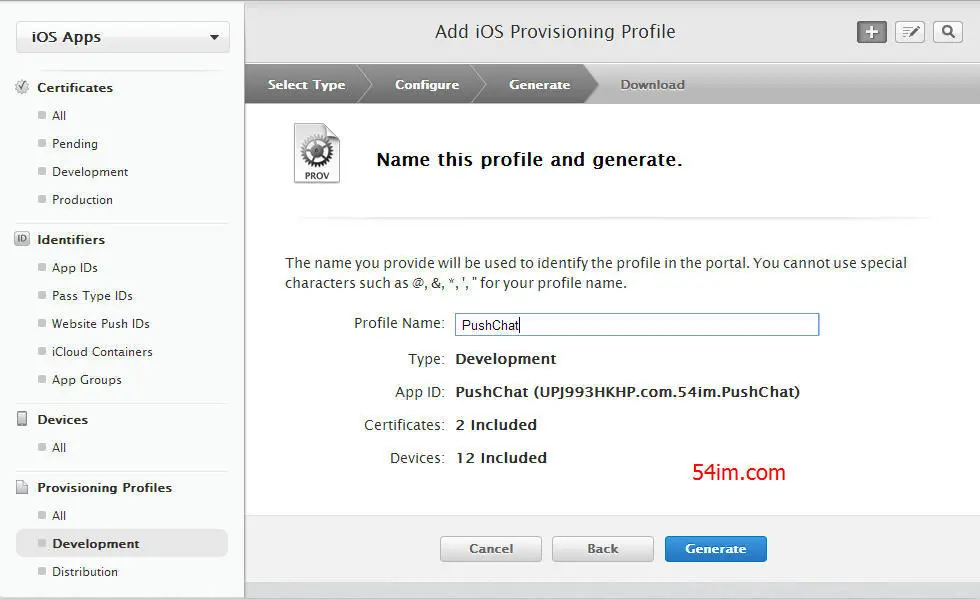Image resolution: width=980 pixels, height=599 pixels.
Task: Click the plus add profile icon
Action: tap(871, 32)
